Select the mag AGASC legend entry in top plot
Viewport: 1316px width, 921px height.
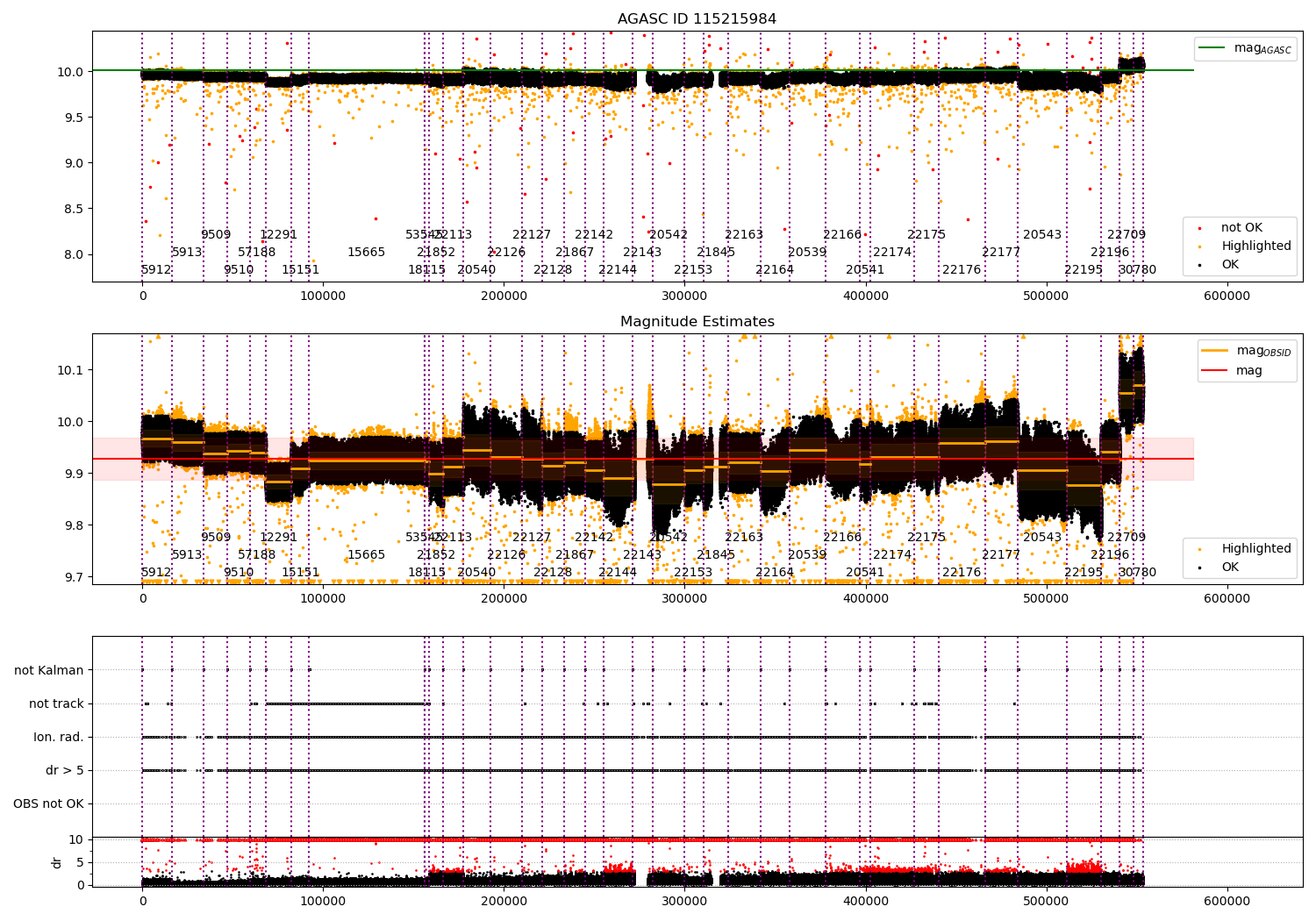[x=1245, y=48]
